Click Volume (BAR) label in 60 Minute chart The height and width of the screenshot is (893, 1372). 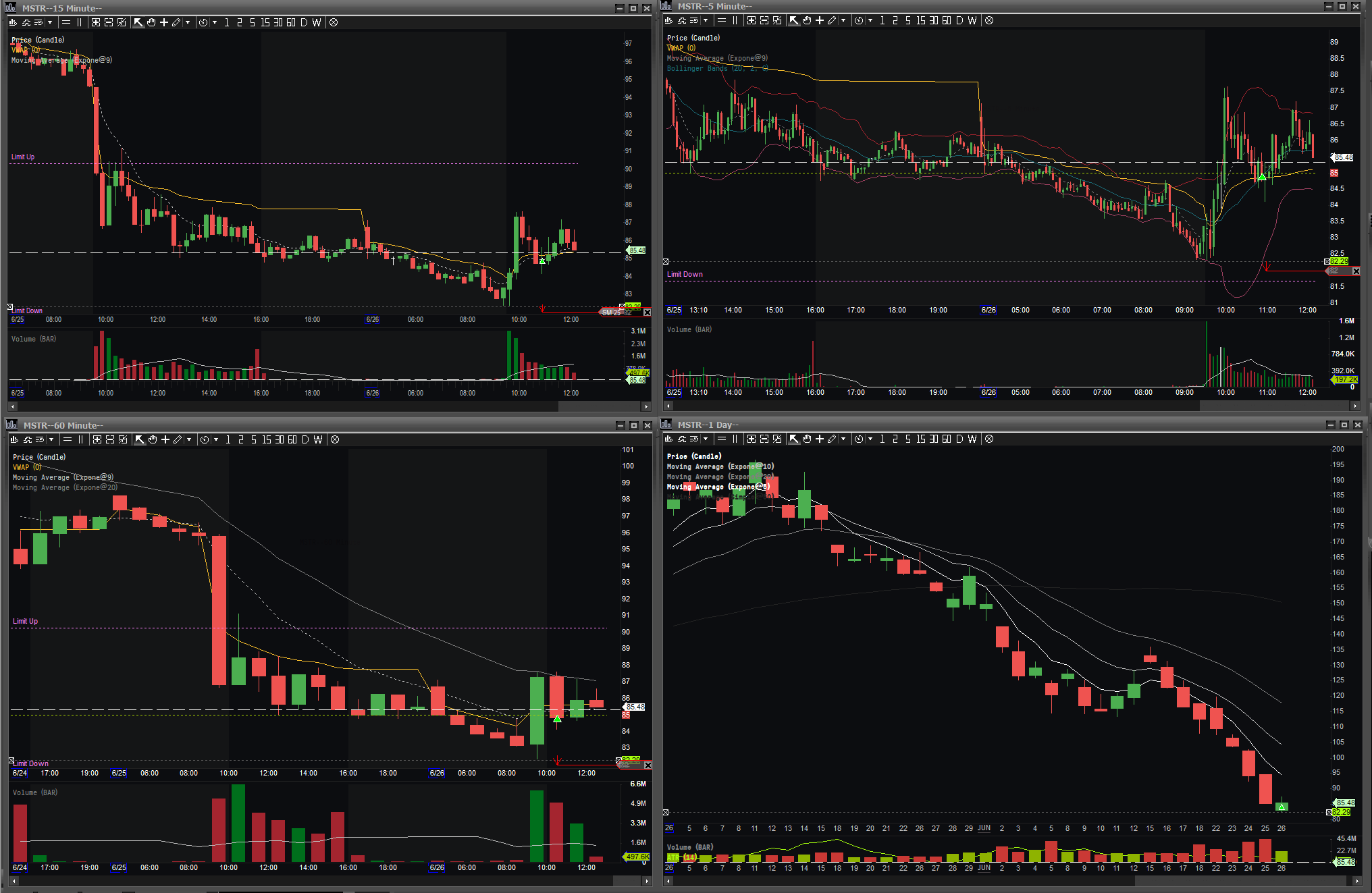35,792
